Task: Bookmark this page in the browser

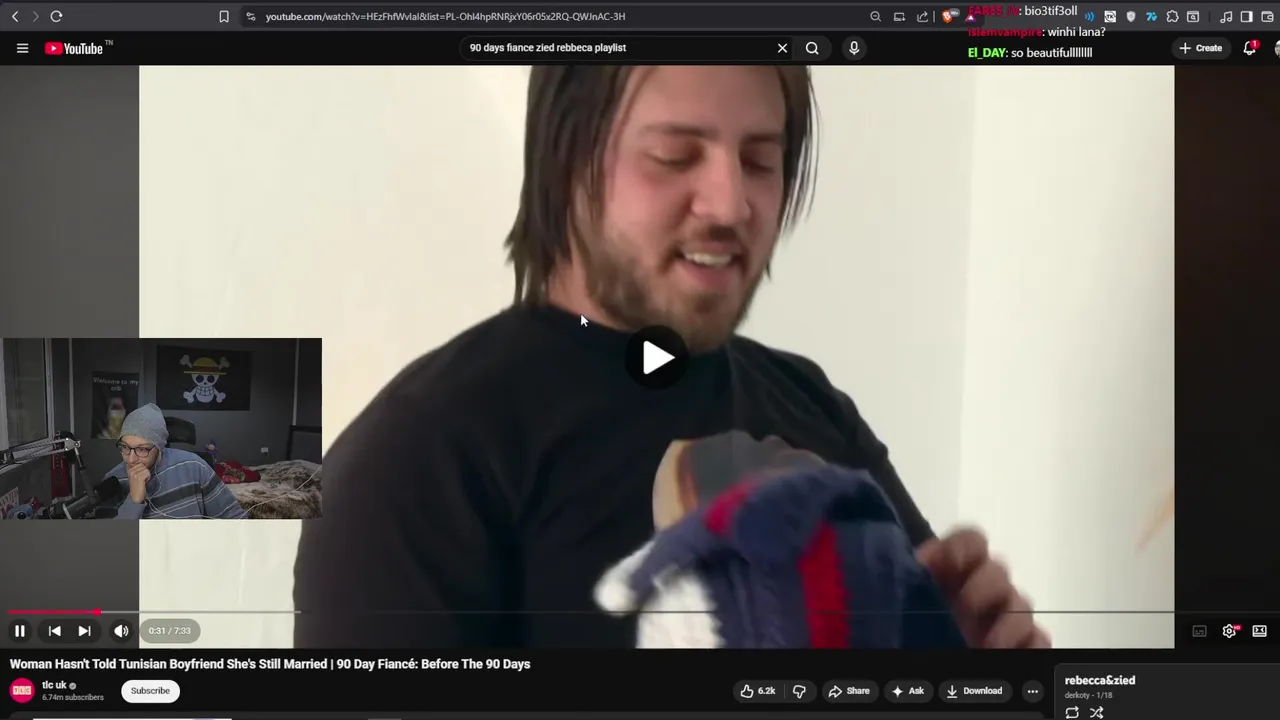Action: pyautogui.click(x=224, y=16)
